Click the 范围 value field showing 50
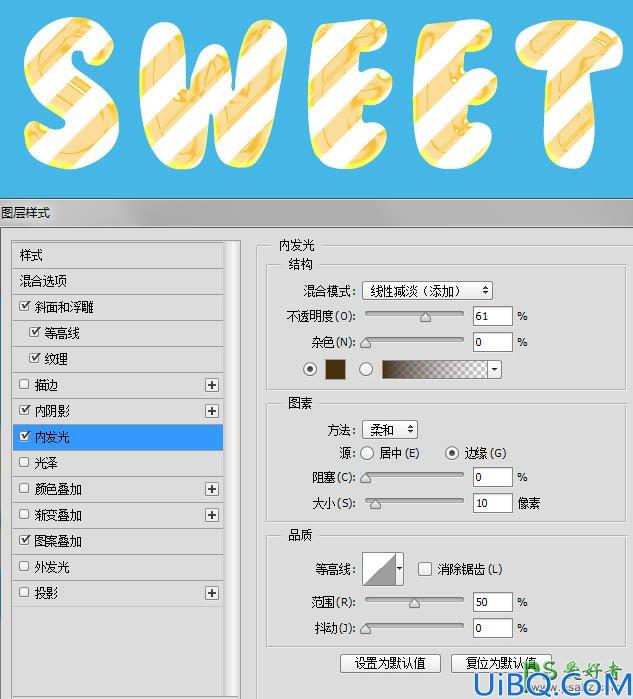This screenshot has width=633, height=699. [493, 602]
